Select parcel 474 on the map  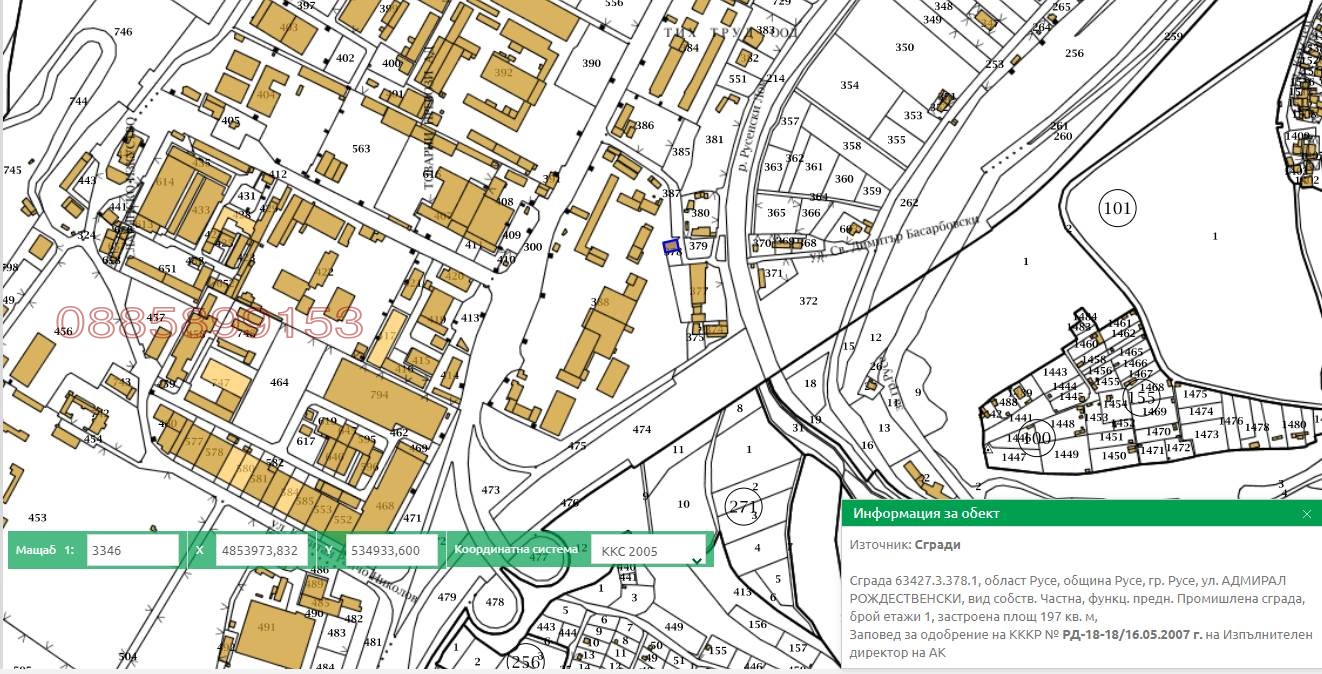pos(641,430)
